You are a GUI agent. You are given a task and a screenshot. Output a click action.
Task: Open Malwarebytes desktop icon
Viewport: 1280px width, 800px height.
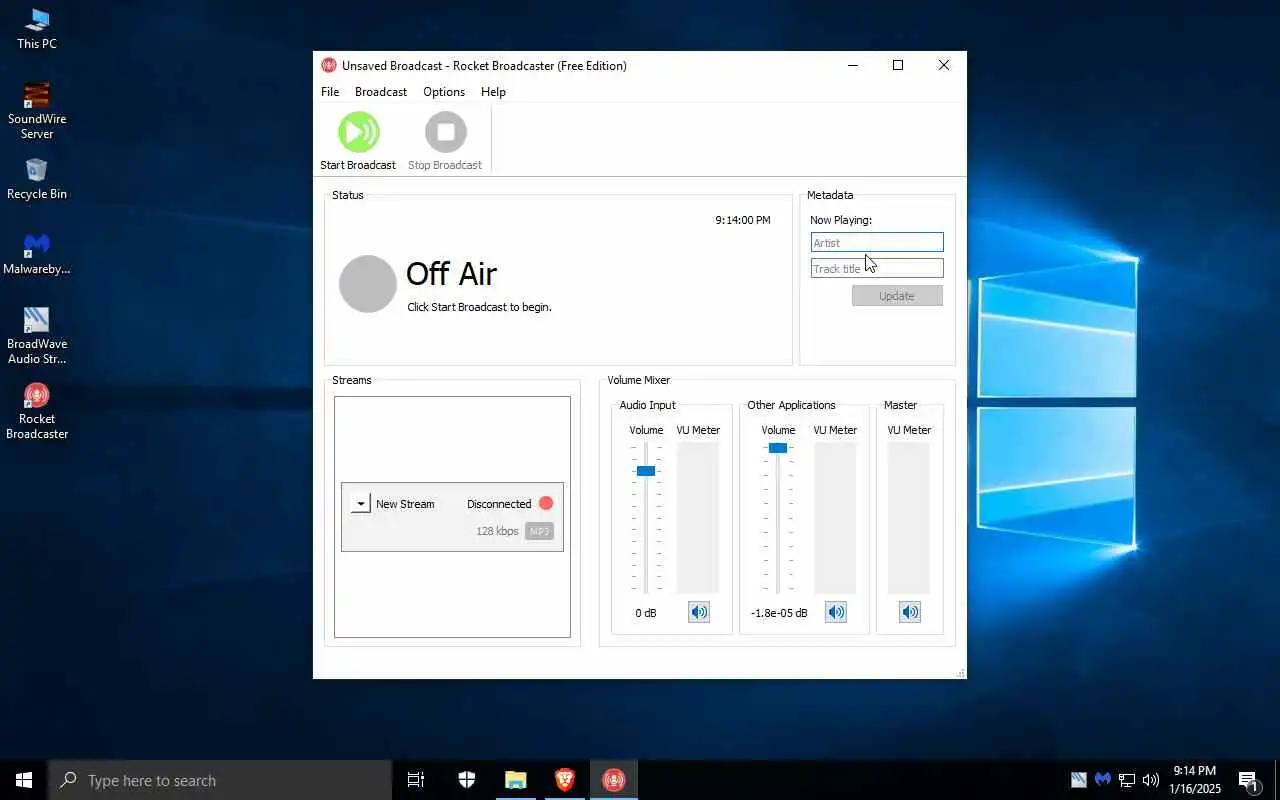[37, 254]
